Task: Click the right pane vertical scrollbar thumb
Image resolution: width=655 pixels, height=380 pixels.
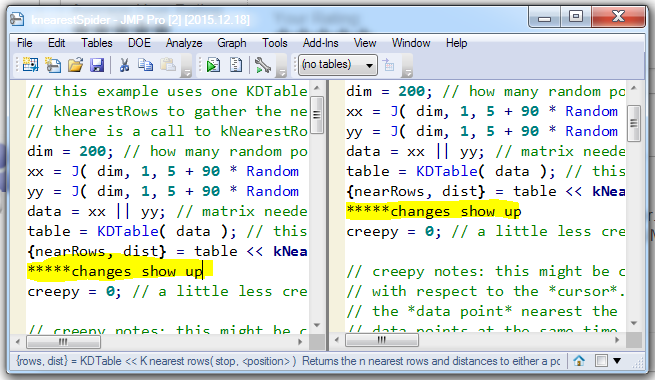Action: pyautogui.click(x=634, y=123)
